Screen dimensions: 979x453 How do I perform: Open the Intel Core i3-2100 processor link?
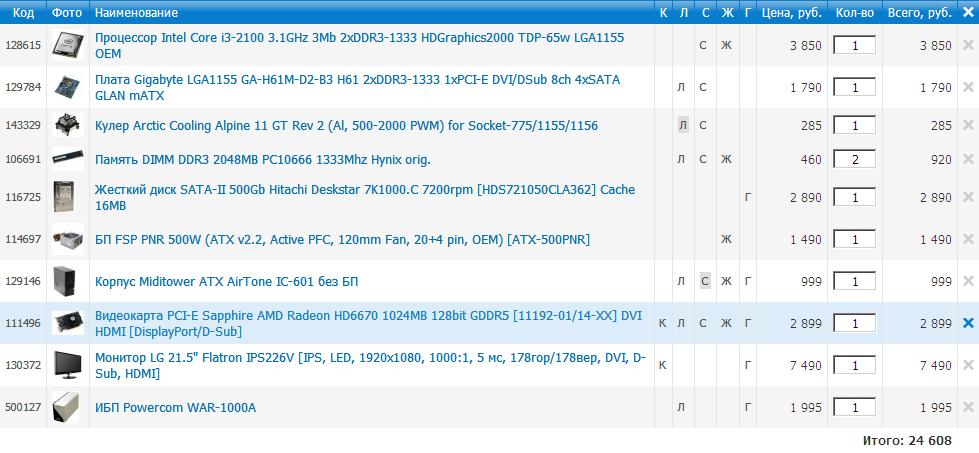(358, 37)
